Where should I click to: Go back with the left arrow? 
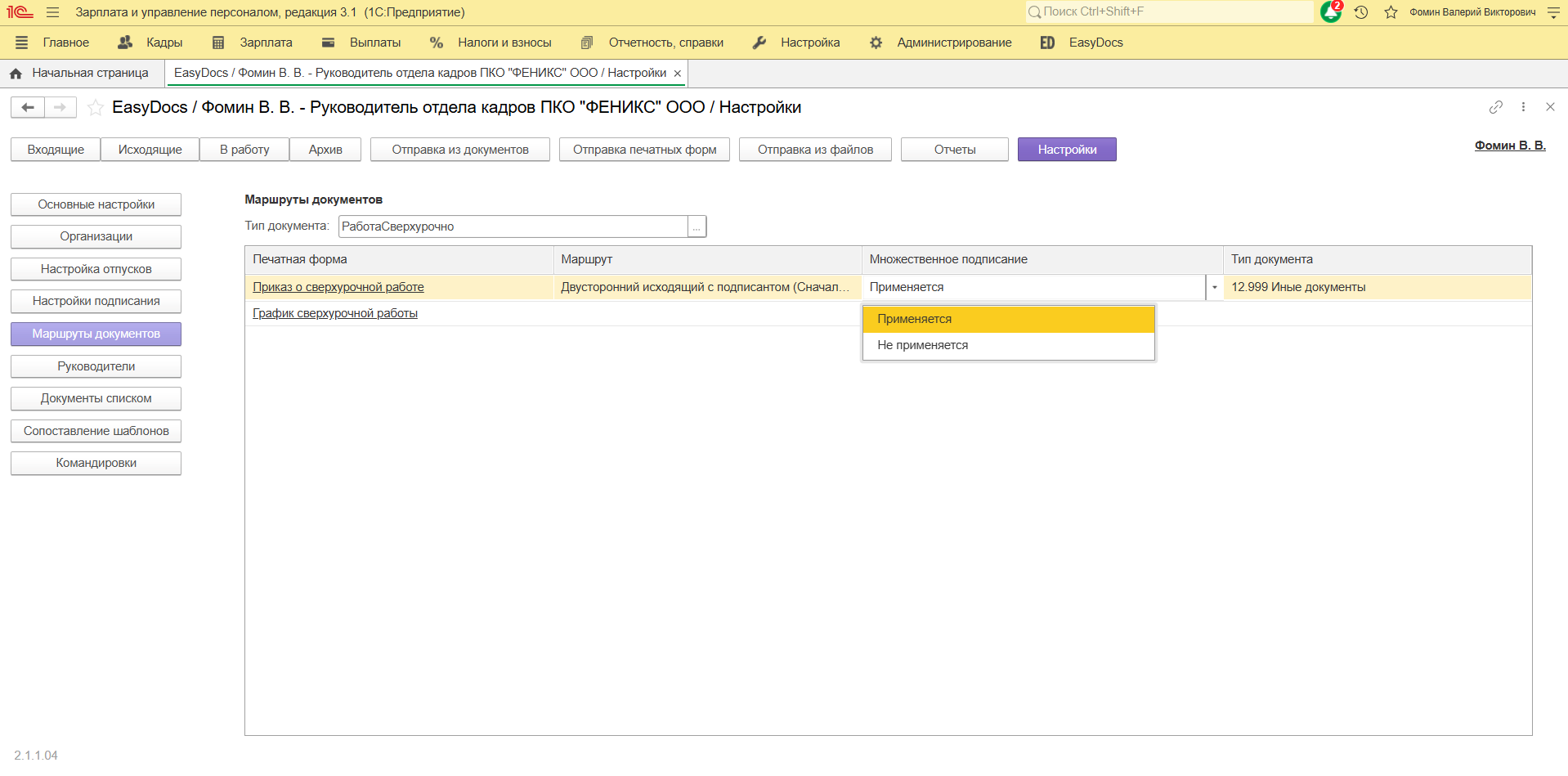click(28, 107)
